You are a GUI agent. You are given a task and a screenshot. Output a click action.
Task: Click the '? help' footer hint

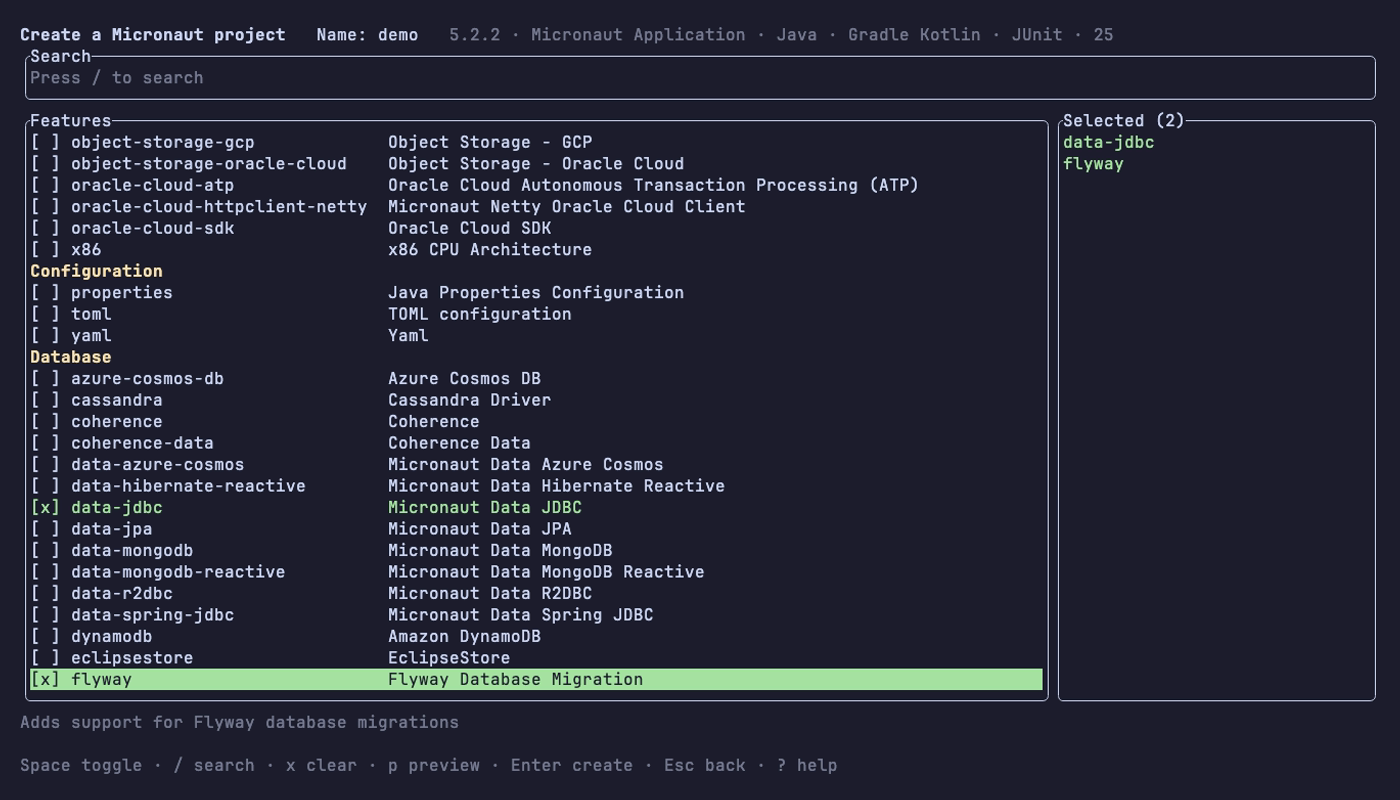tap(807, 765)
